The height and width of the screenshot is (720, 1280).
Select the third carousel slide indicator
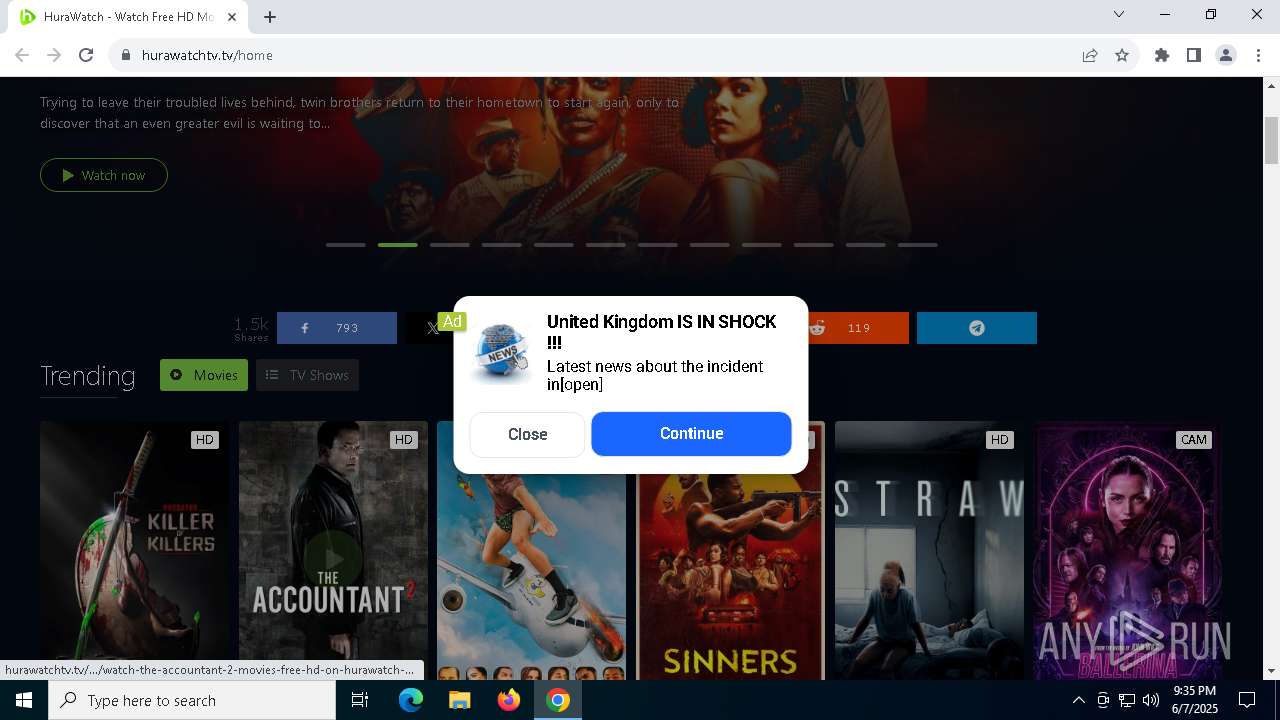click(450, 245)
